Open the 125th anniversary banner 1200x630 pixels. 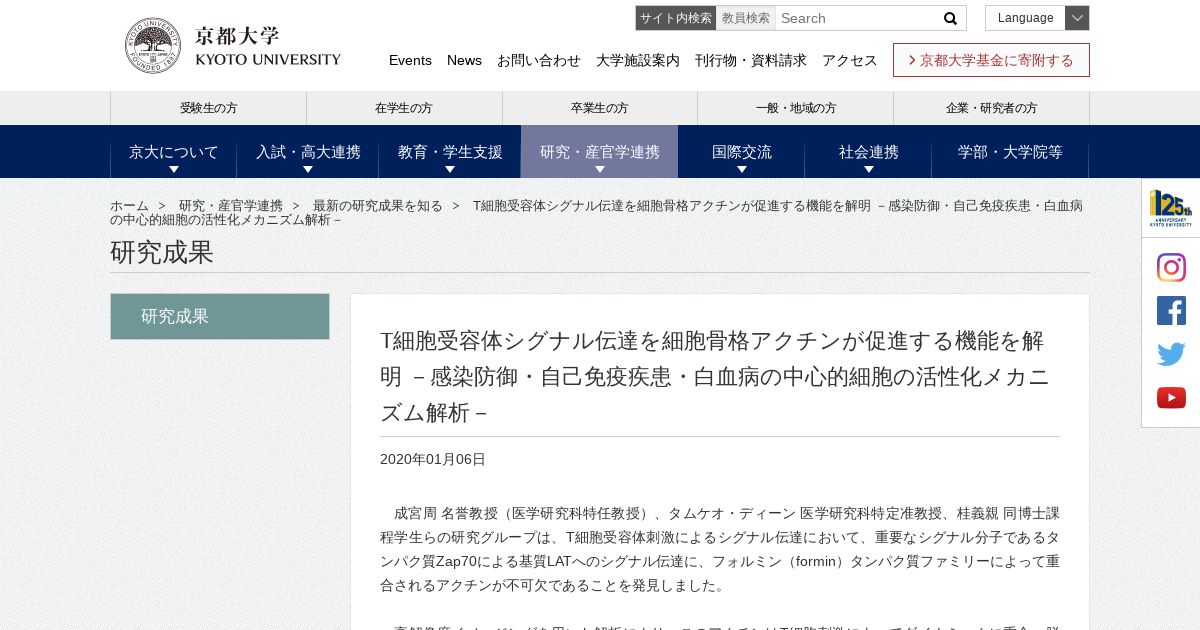pyautogui.click(x=1171, y=208)
